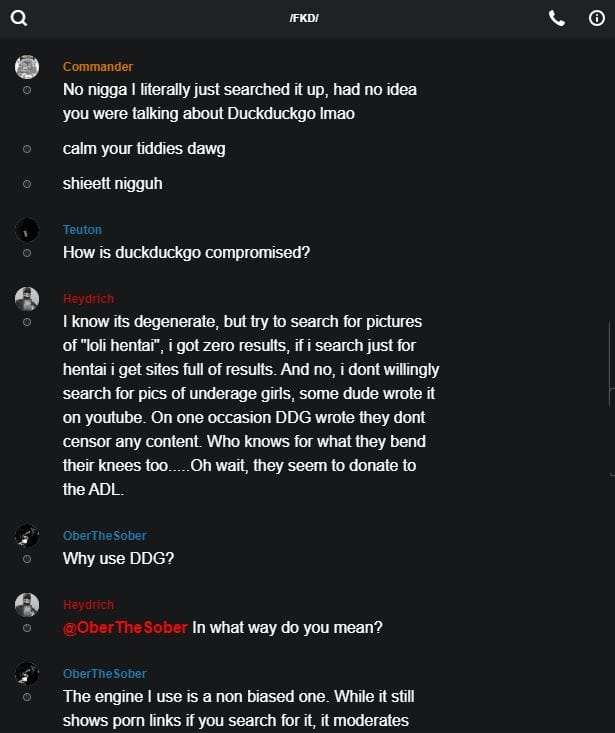This screenshot has width=615, height=733.
Task: Click the dot beside 'calm your tiddies dawg'
Action: [x=27, y=149]
